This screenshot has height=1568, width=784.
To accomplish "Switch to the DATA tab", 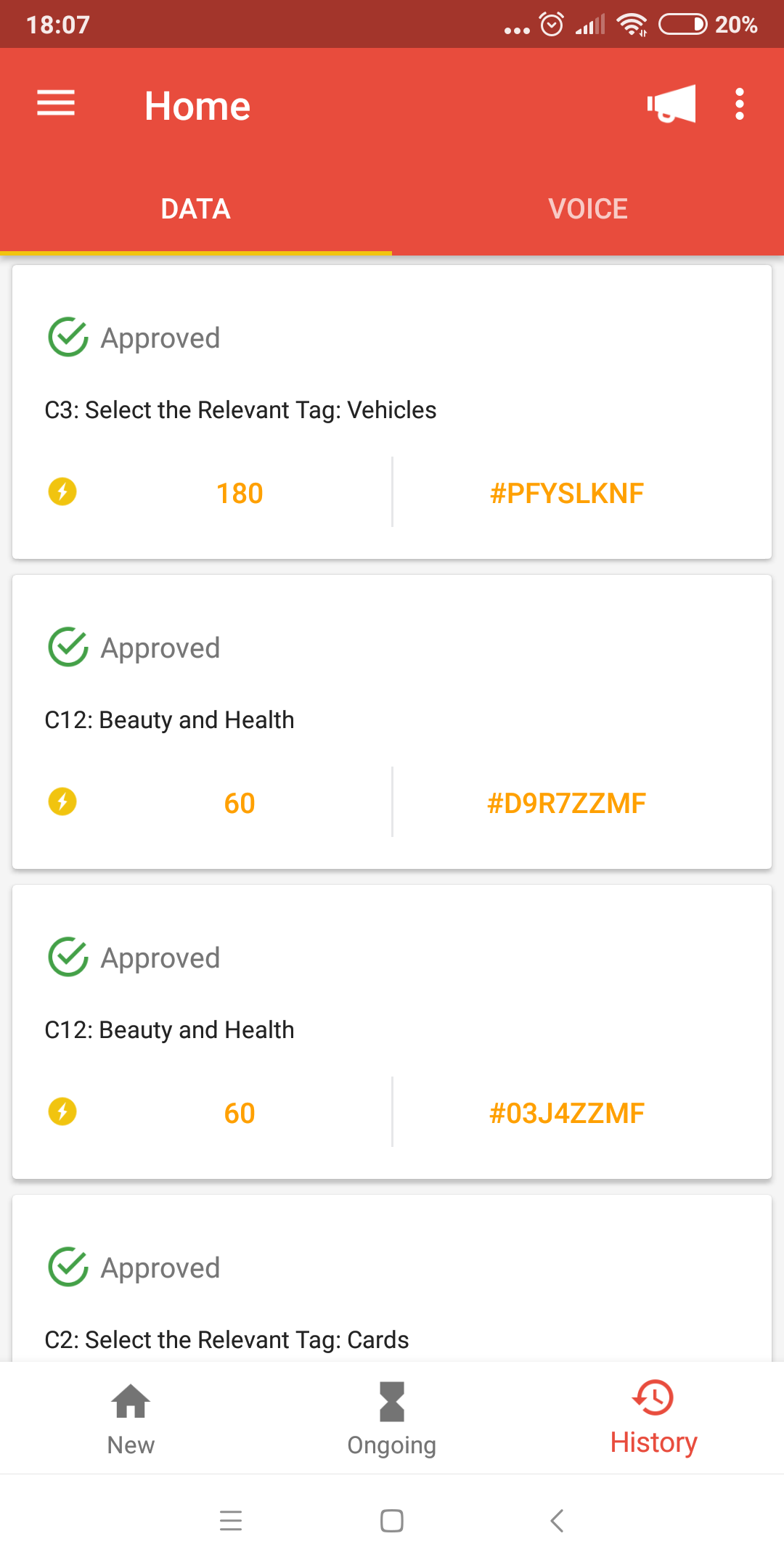I will coord(196,209).
